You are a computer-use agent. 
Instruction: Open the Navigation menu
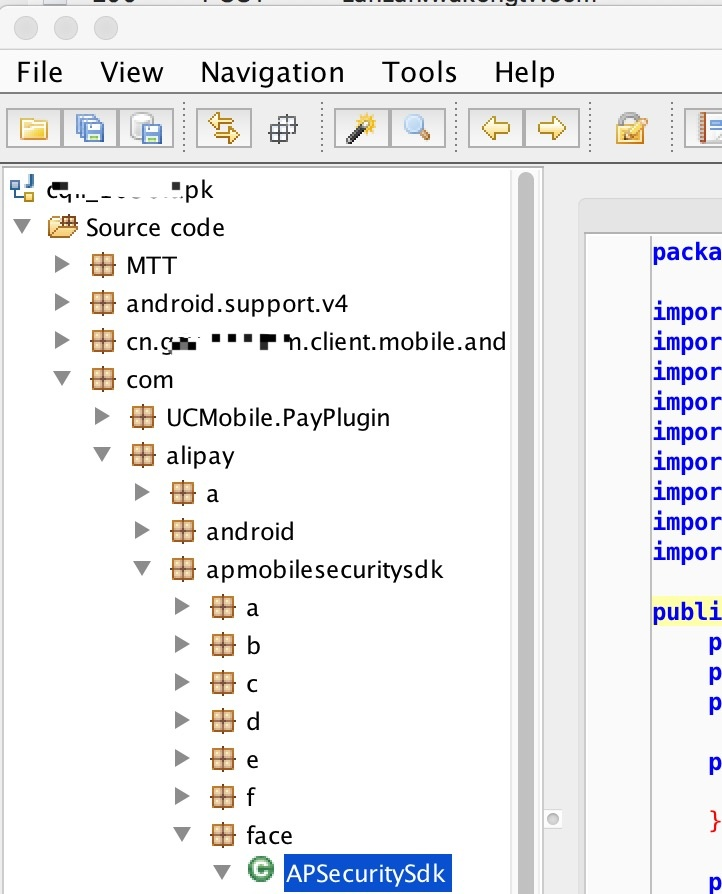(273, 72)
